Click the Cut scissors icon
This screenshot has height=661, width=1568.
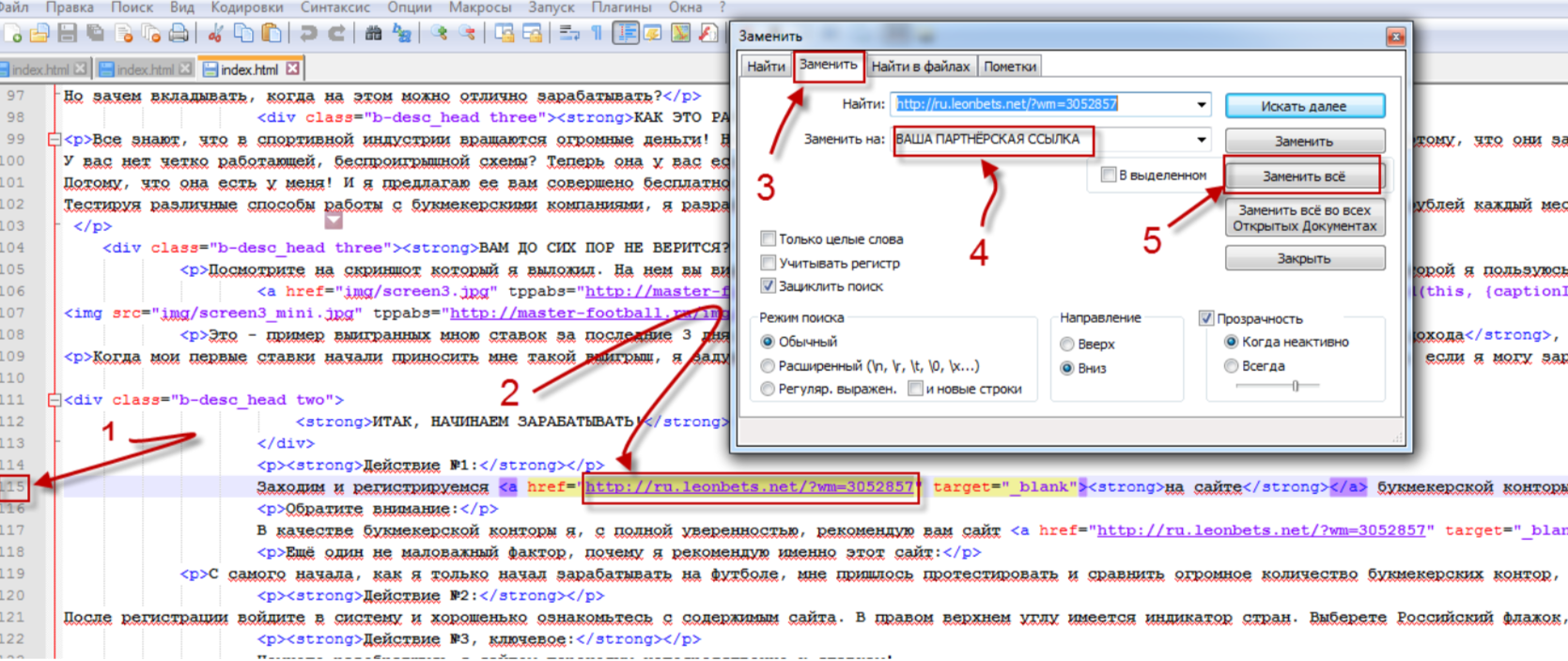tap(215, 34)
